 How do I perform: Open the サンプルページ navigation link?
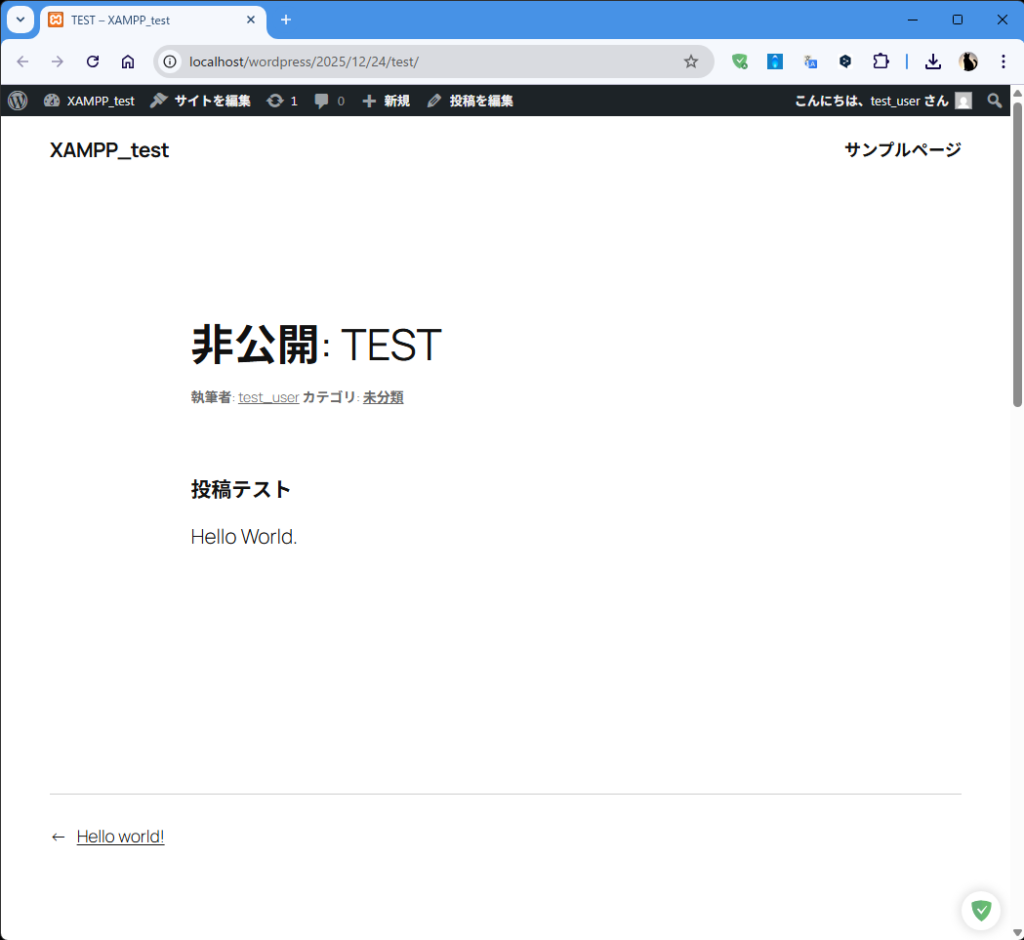point(902,150)
